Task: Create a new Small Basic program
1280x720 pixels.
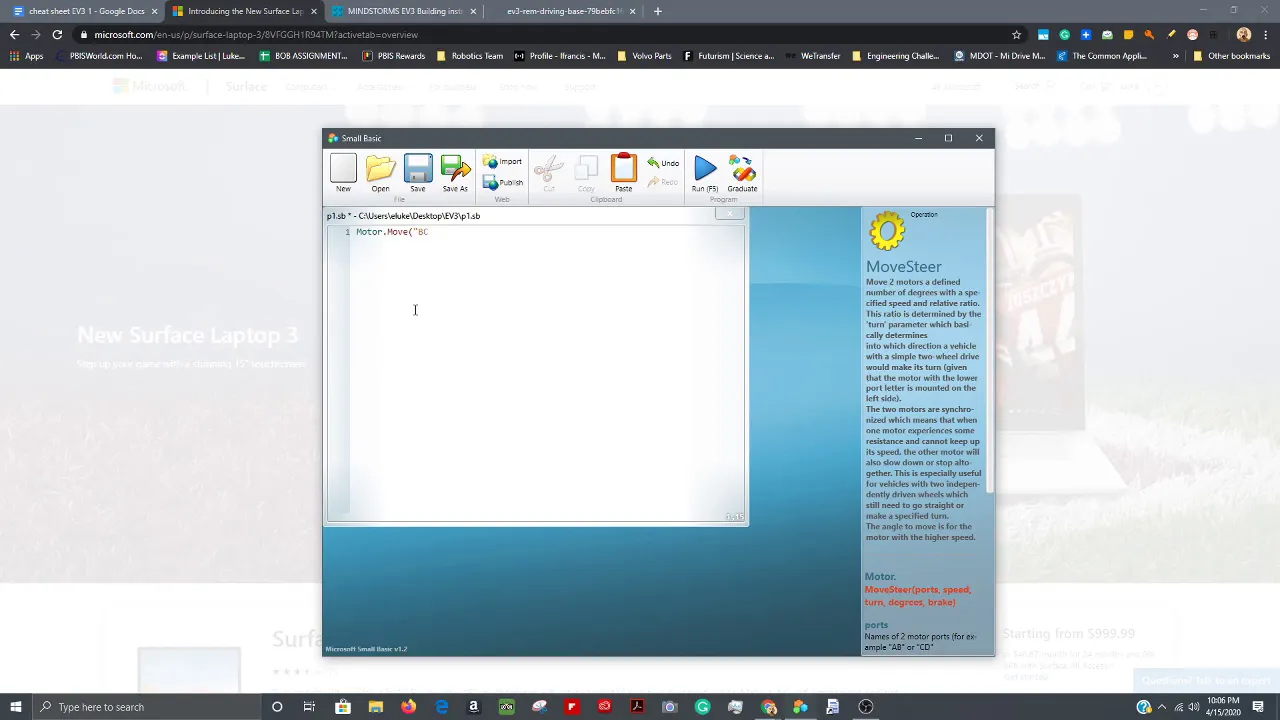Action: (x=343, y=174)
